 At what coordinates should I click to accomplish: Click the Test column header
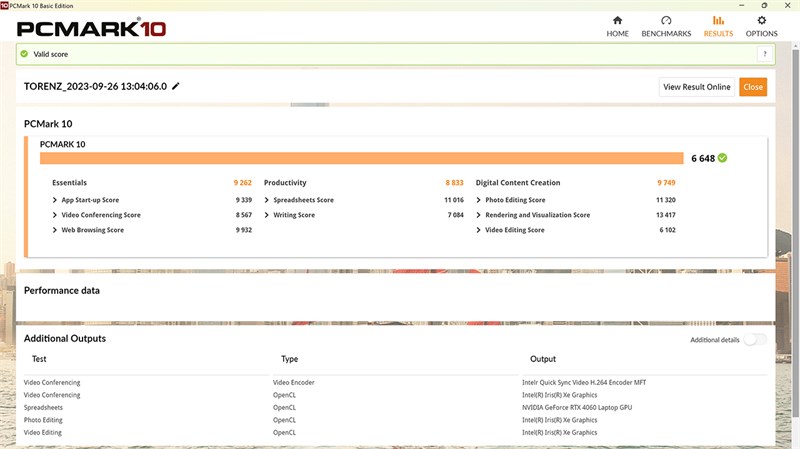click(x=39, y=359)
